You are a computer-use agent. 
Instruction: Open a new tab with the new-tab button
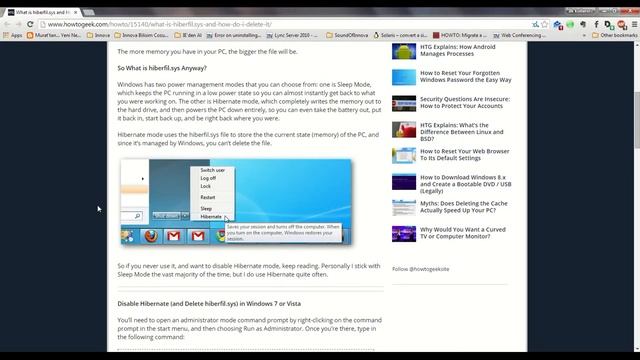click(89, 12)
